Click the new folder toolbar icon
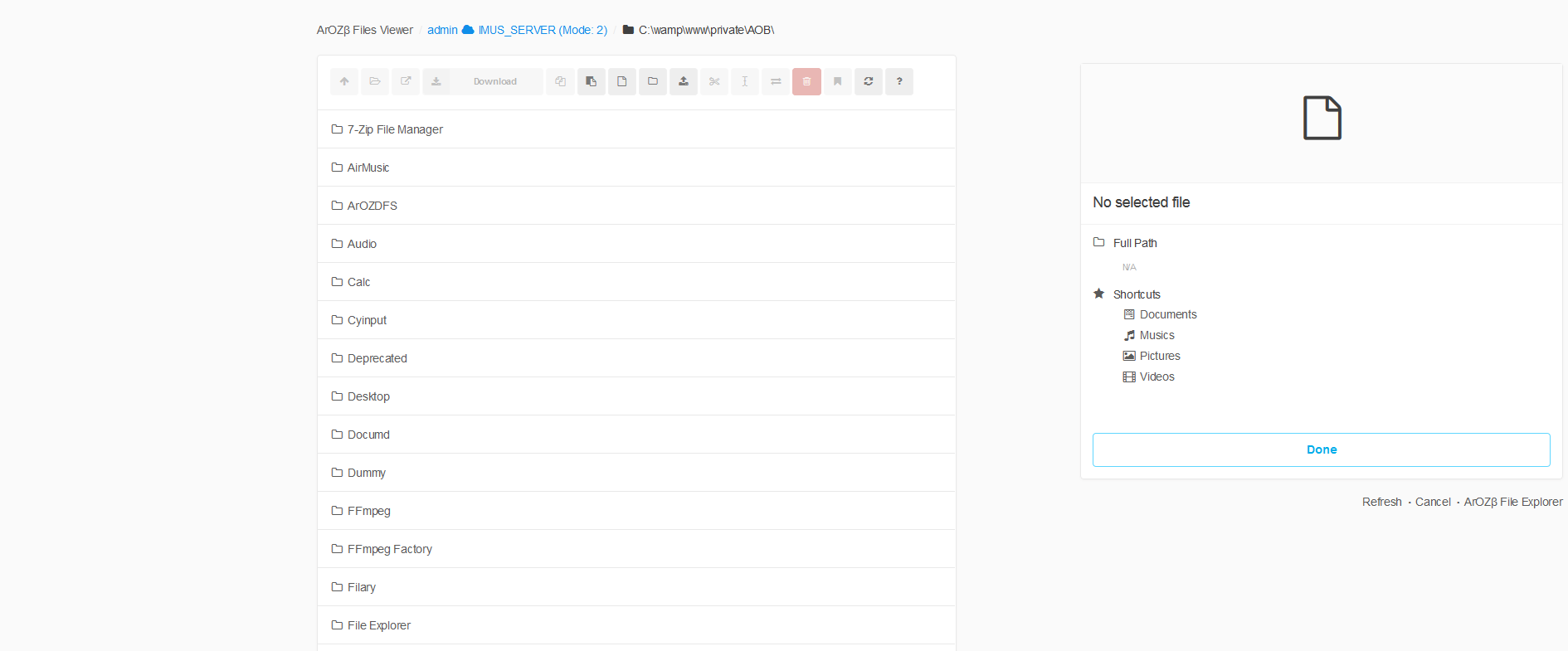This screenshot has height=651, width=1568. 653,81
